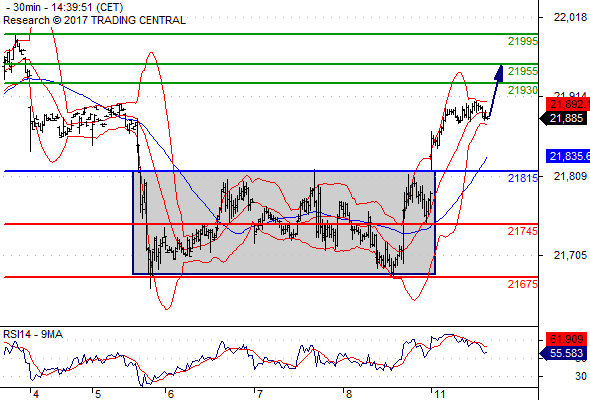Select the blue 55.583 RSI value tag
The width and height of the screenshot is (590, 400).
pos(563,353)
